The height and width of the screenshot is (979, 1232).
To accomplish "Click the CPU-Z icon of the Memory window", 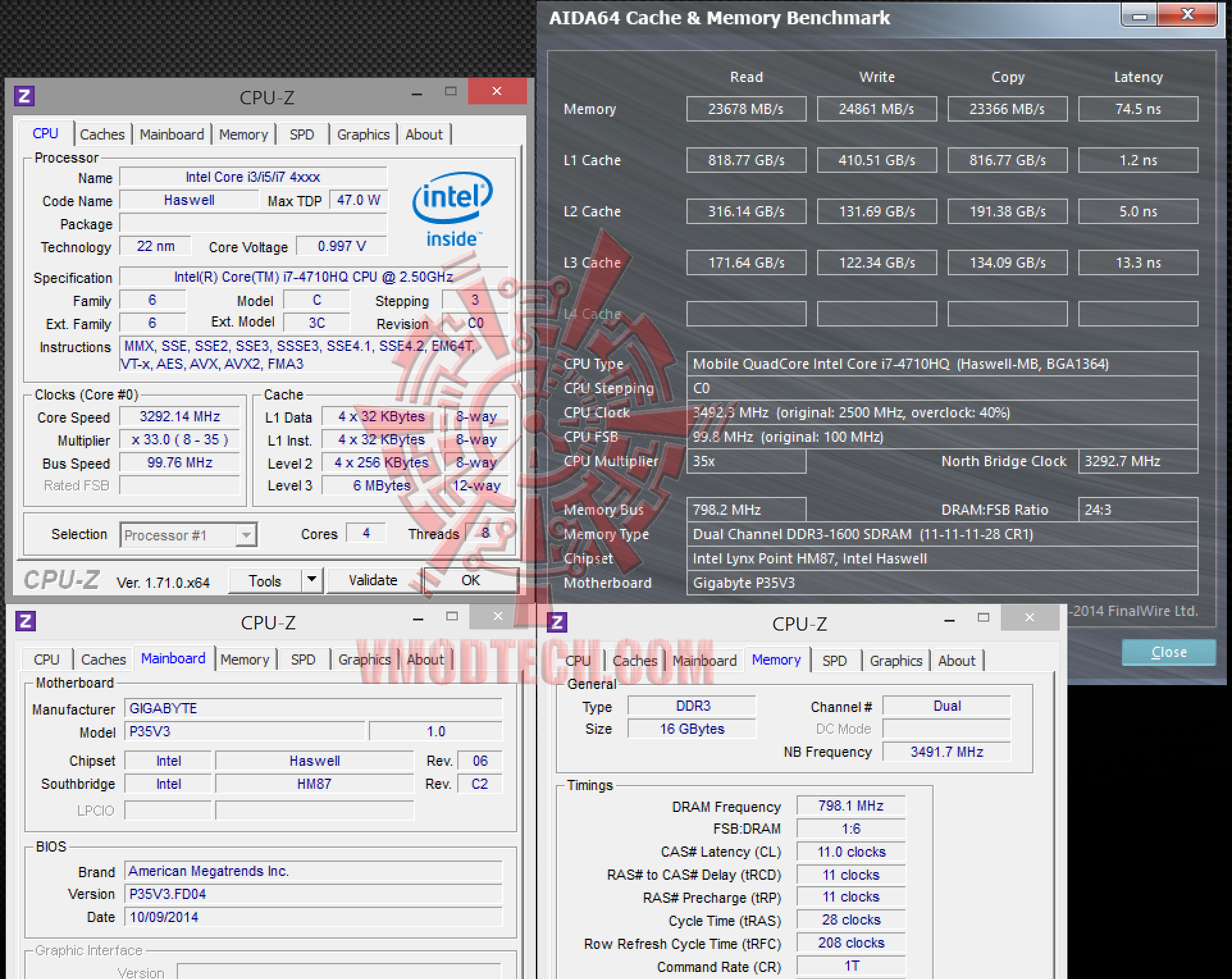I will coord(557,622).
